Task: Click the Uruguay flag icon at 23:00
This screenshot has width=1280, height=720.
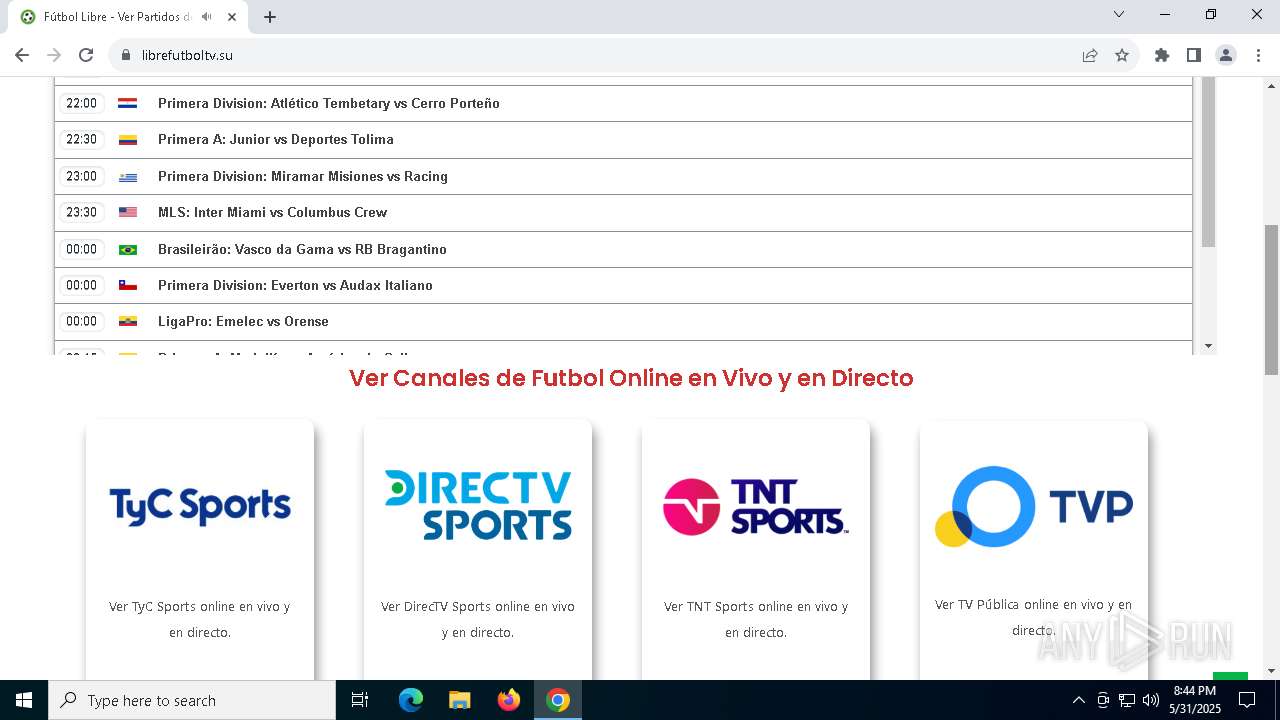Action: coord(128,177)
